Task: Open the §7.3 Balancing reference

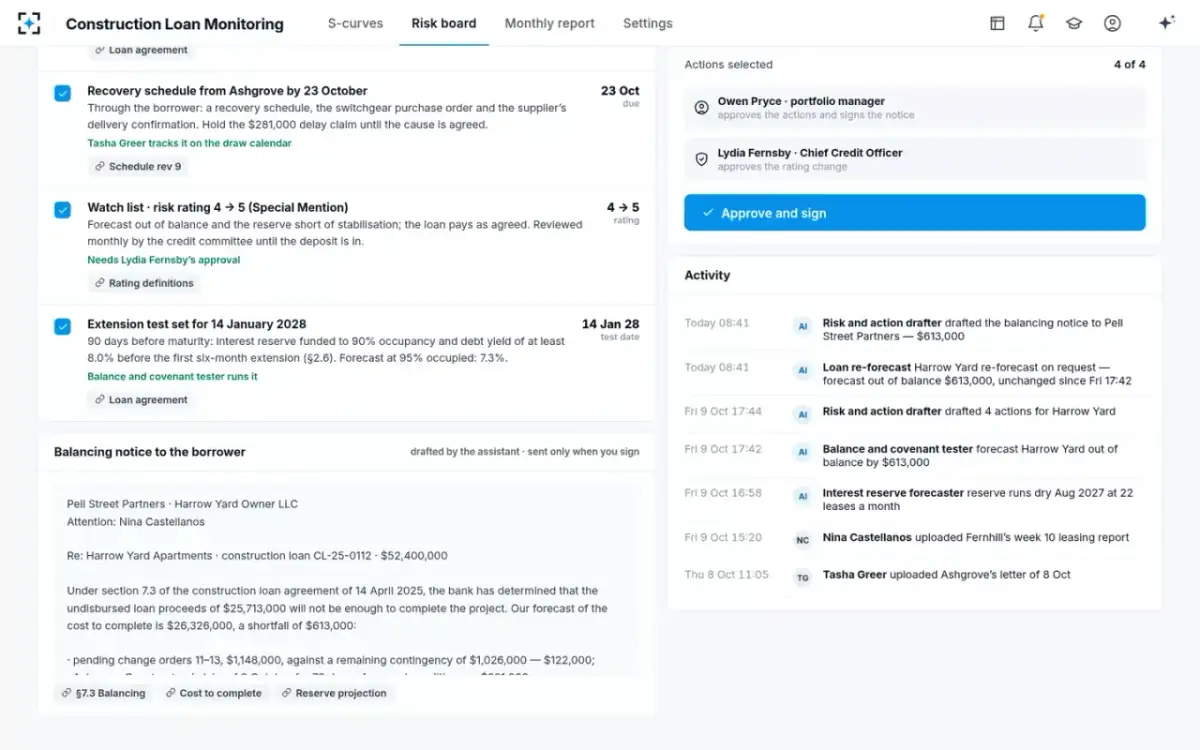Action: coord(103,693)
